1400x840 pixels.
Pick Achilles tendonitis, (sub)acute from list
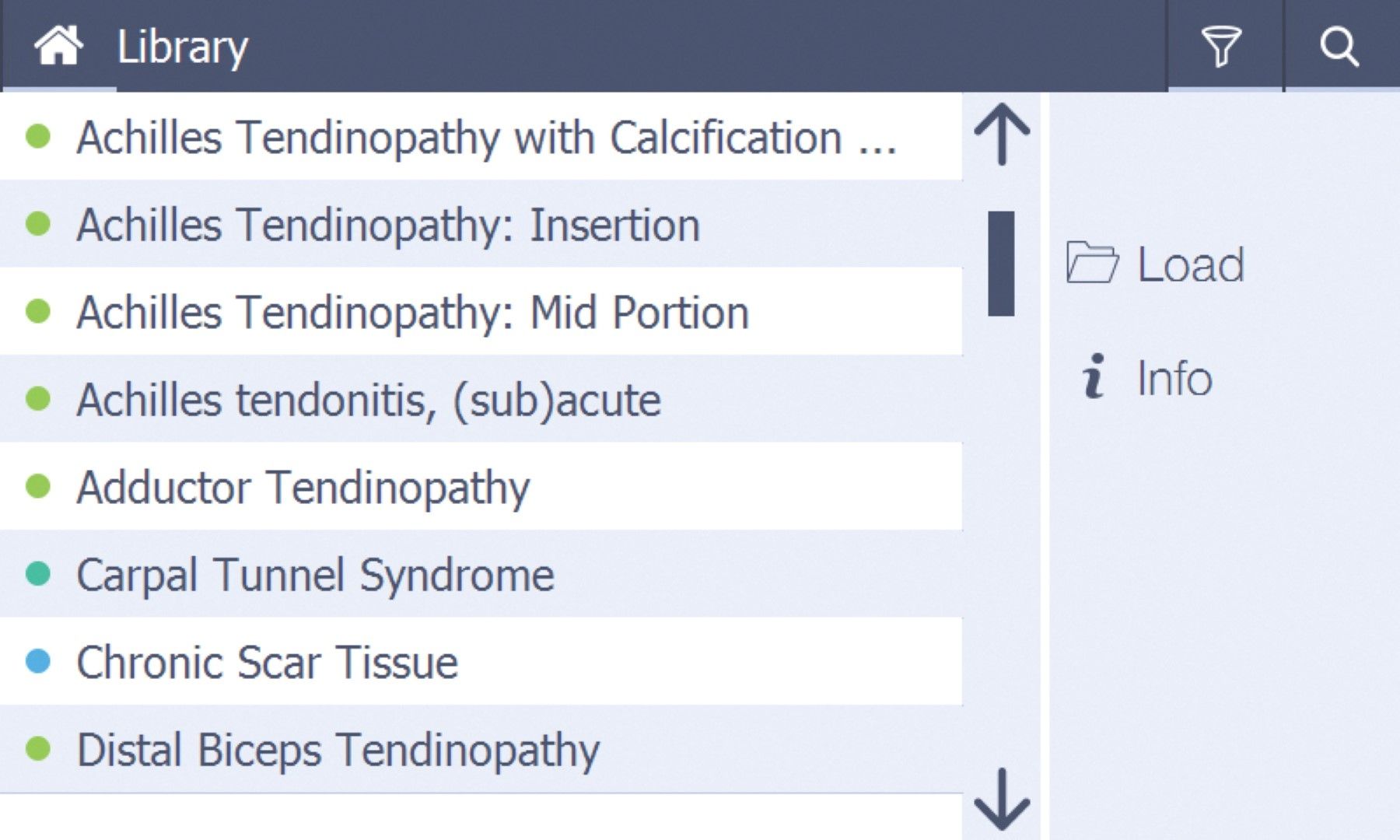369,400
